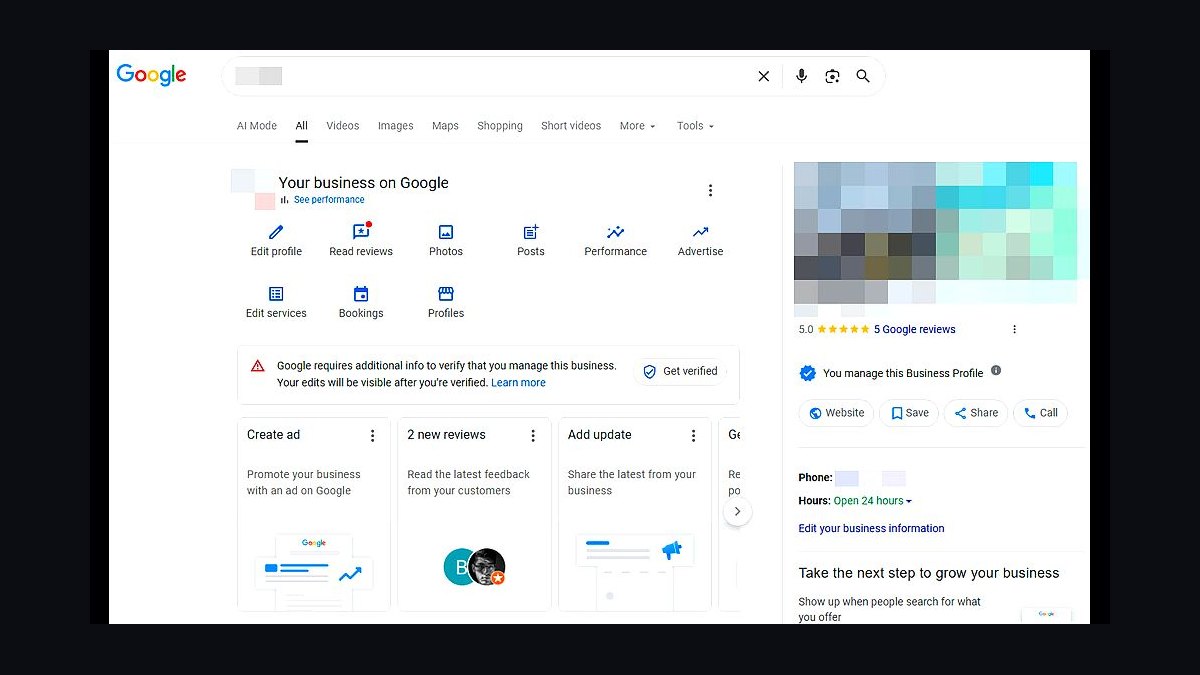The height and width of the screenshot is (675, 1200).
Task: Open Bookings calendar icon
Action: [x=361, y=294]
